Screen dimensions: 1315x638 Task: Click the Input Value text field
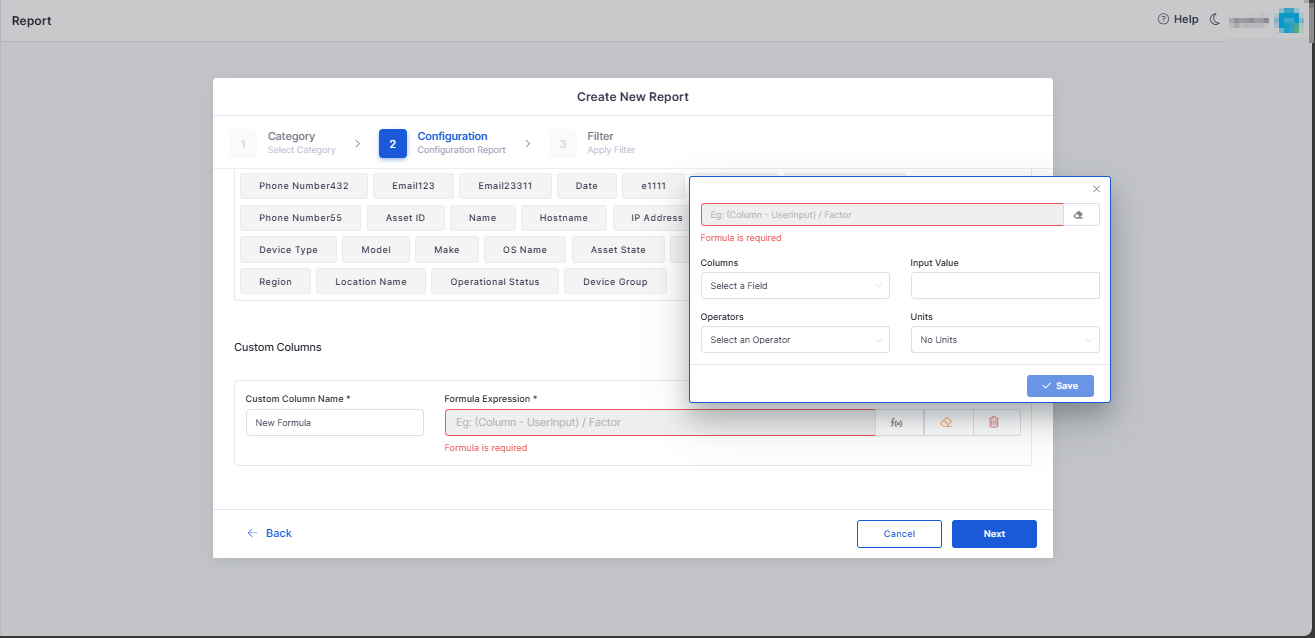tap(1004, 286)
